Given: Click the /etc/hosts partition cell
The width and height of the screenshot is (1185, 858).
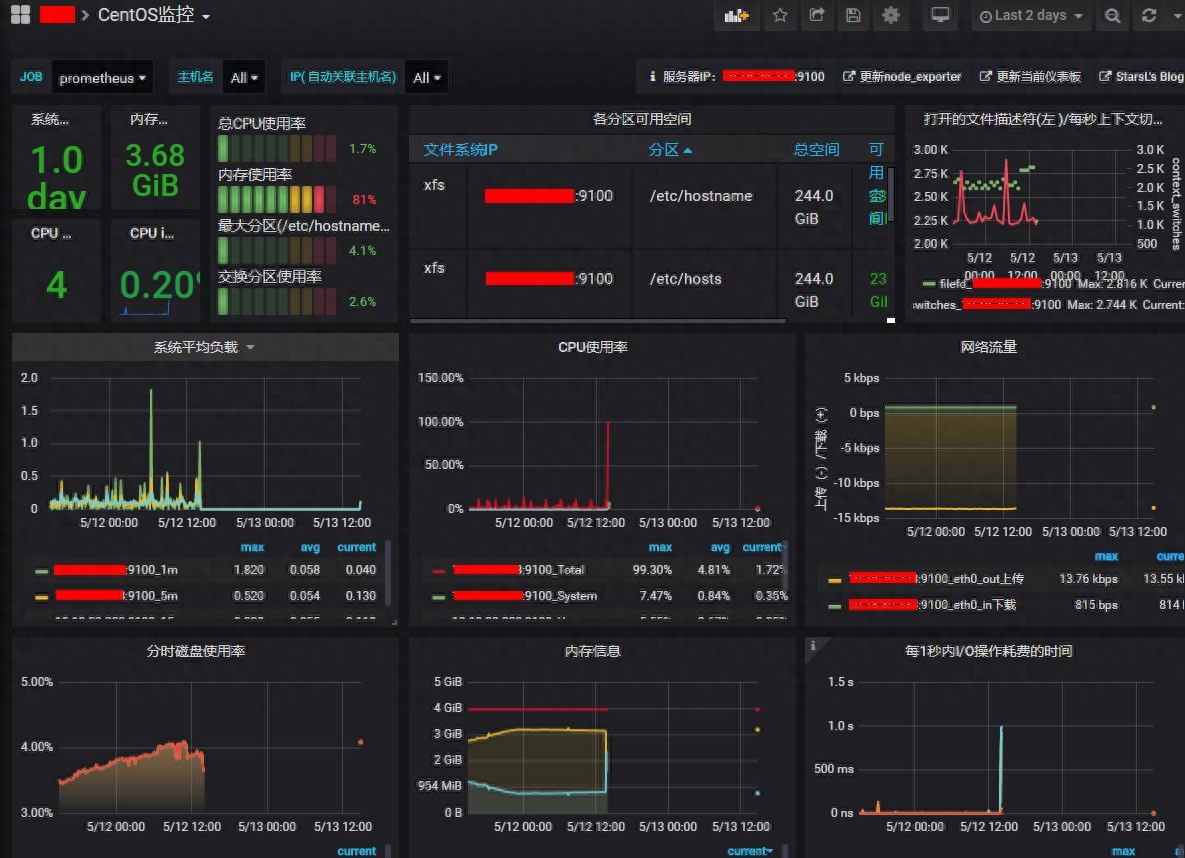Looking at the screenshot, I should point(685,279).
